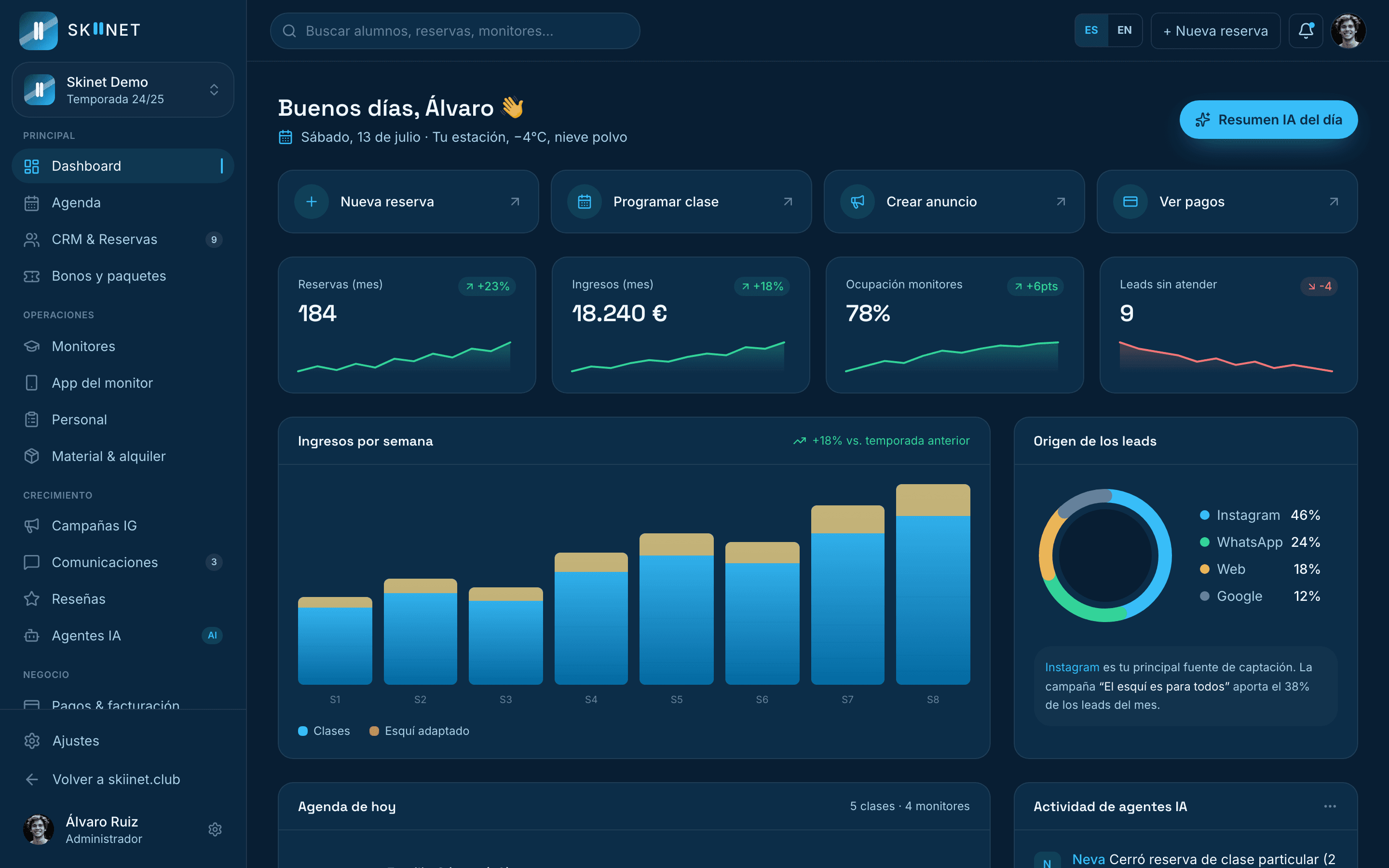
Task: Open Dashboard in the sidebar
Action: pyautogui.click(x=123, y=166)
